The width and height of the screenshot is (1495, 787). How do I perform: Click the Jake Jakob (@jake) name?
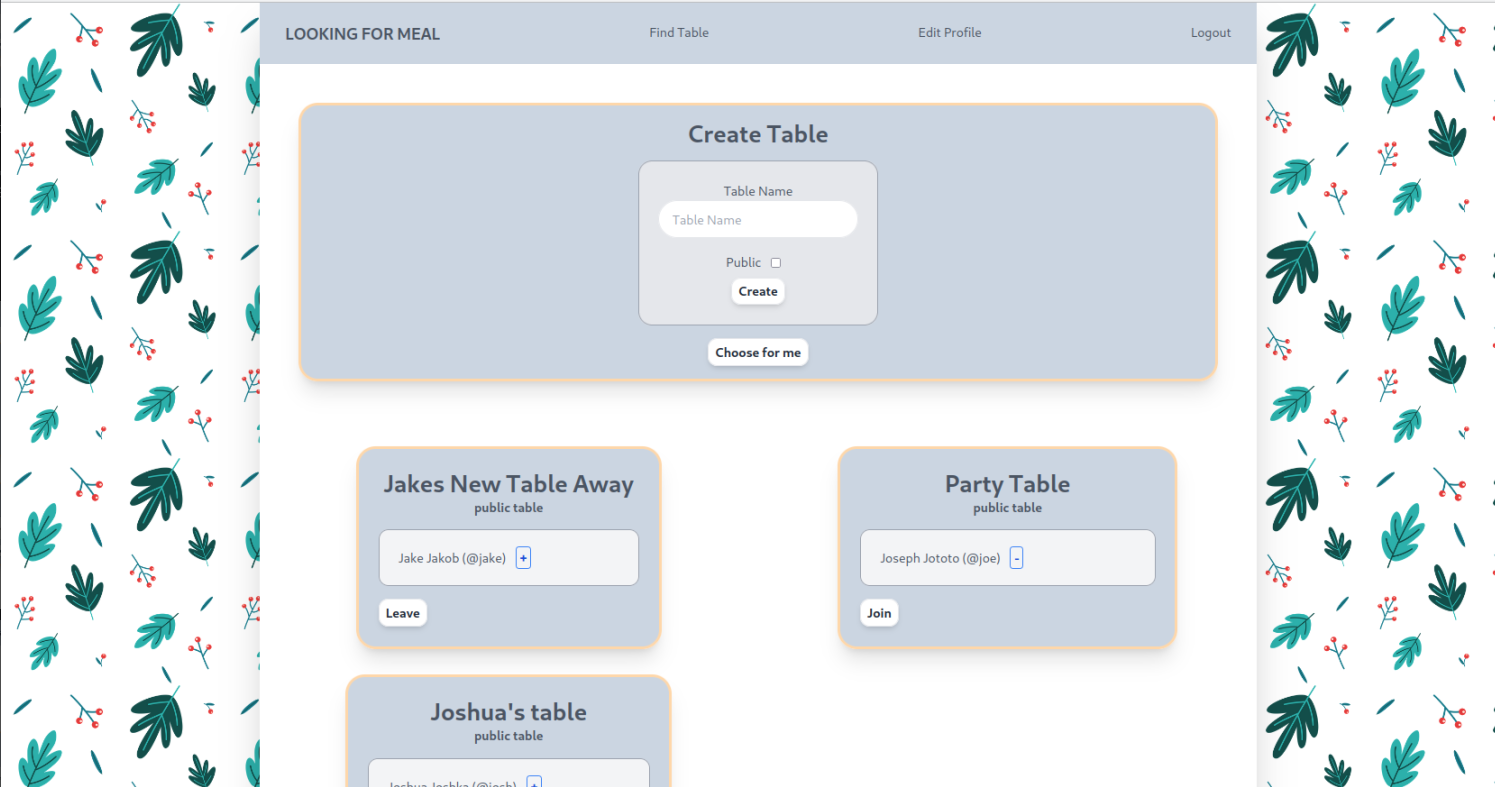[452, 558]
